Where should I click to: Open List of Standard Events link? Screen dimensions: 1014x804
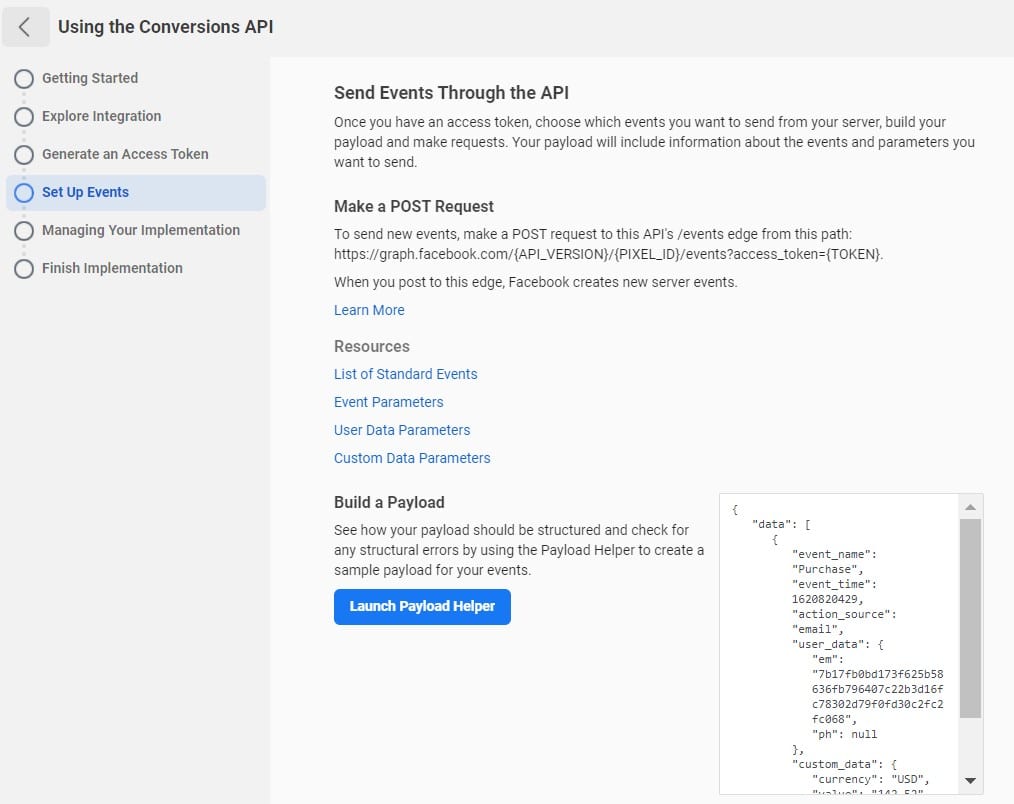[405, 374]
